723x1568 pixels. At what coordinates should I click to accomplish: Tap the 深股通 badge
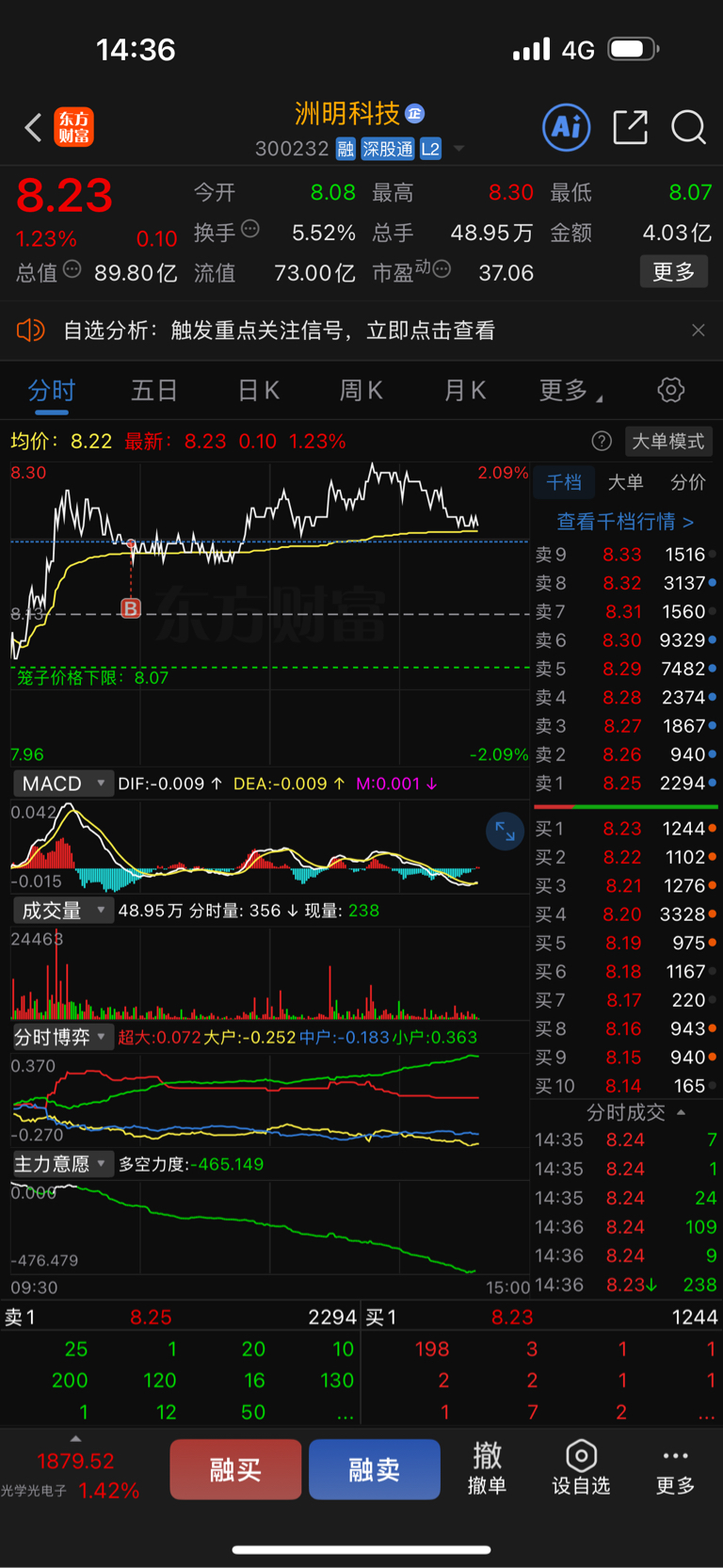tap(388, 149)
